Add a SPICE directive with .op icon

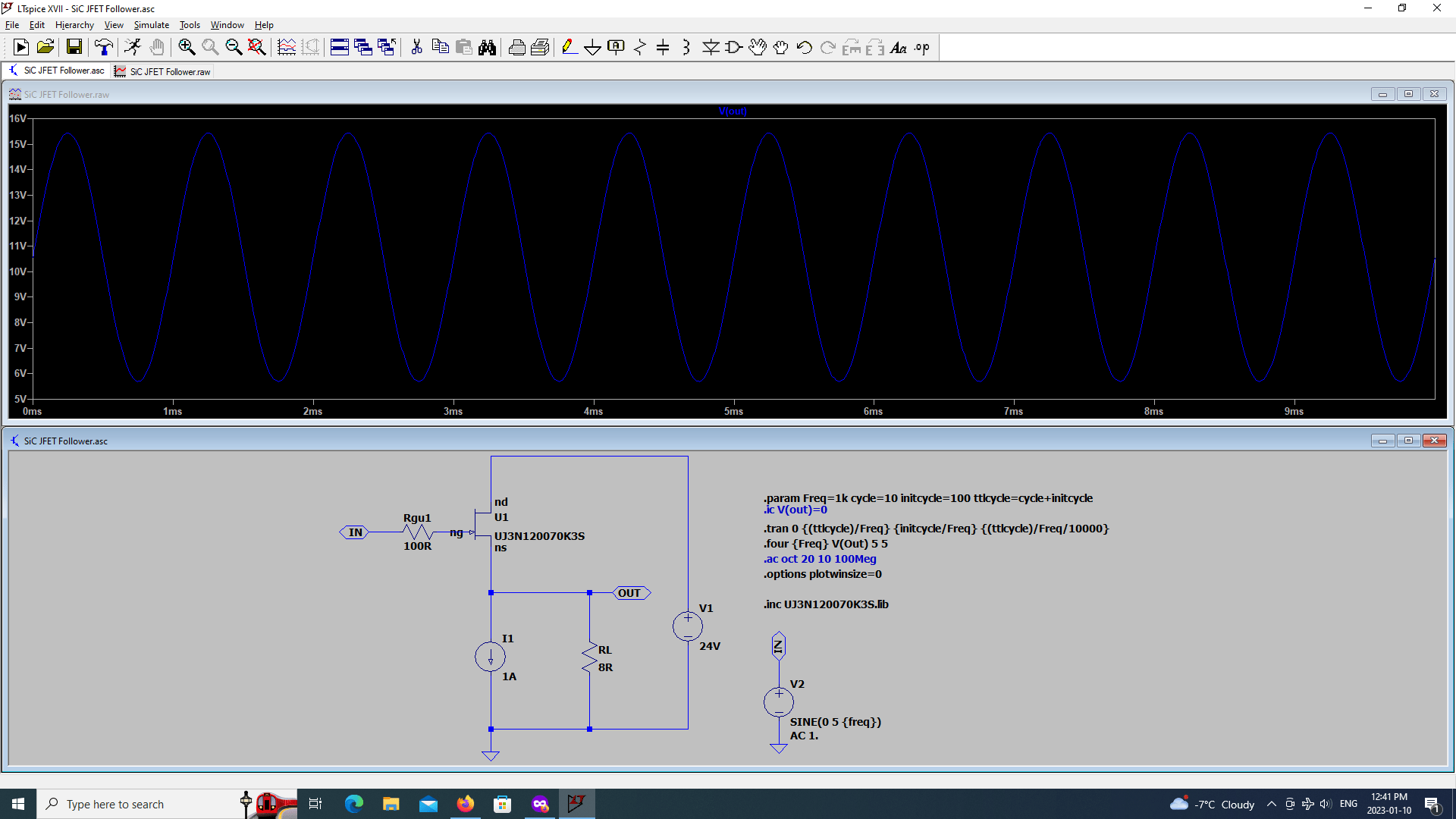click(x=922, y=48)
